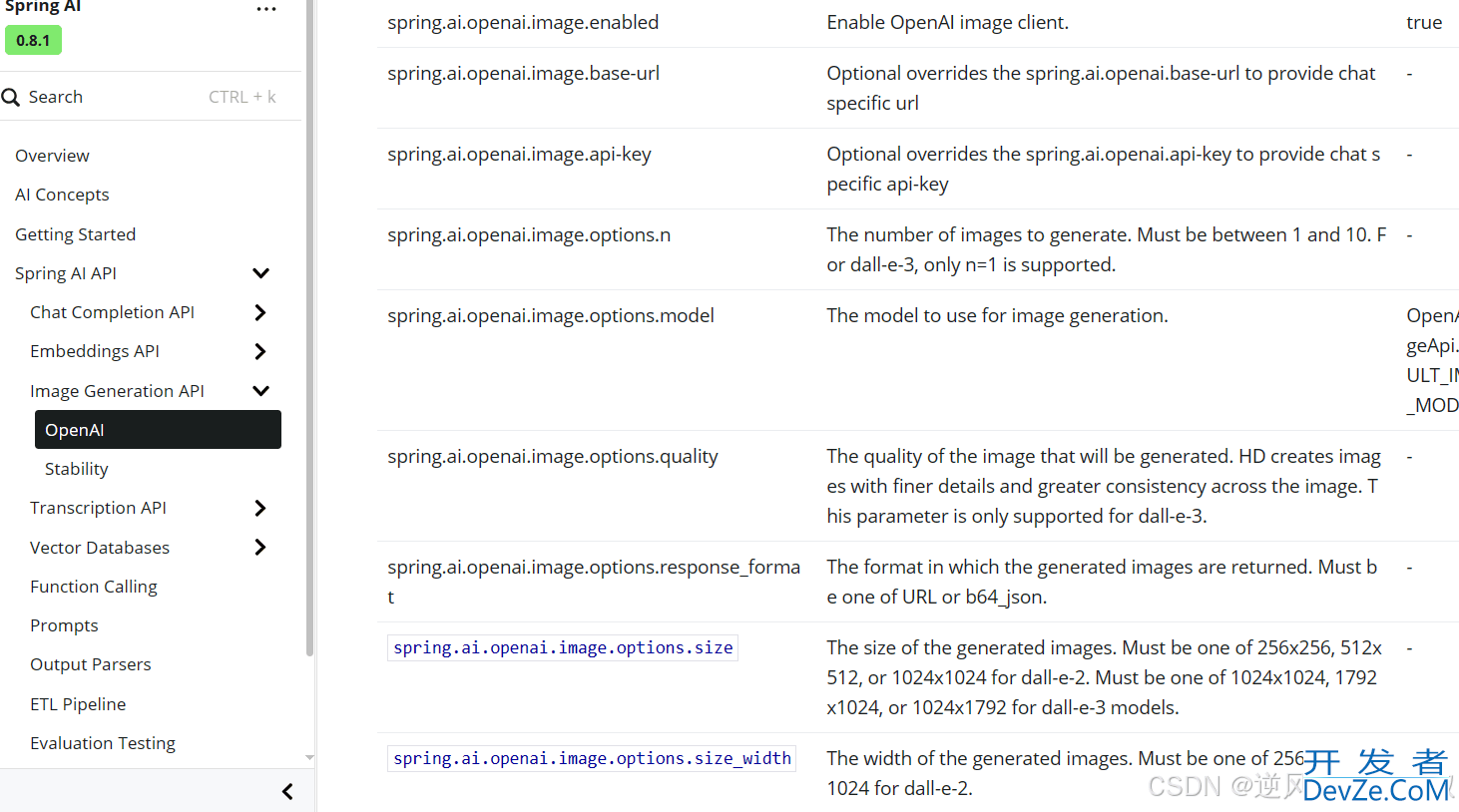Click the search magnifier icon
Screen dimensions: 1459x812
coord(11,97)
